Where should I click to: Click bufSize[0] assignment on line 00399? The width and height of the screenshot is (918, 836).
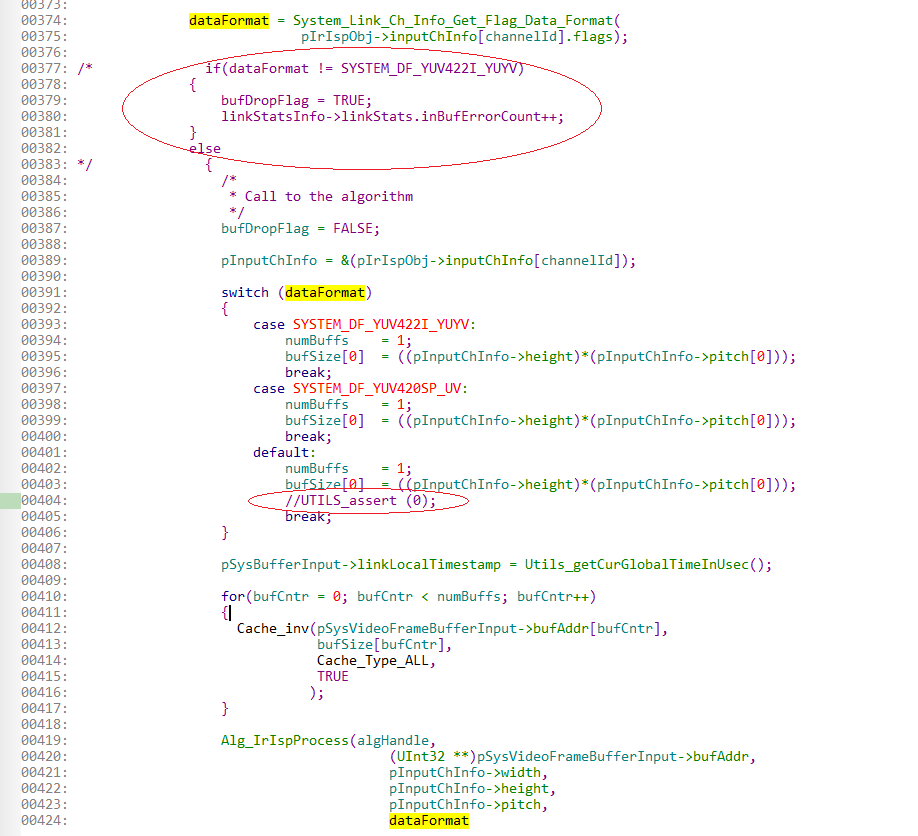pyautogui.click(x=540, y=421)
